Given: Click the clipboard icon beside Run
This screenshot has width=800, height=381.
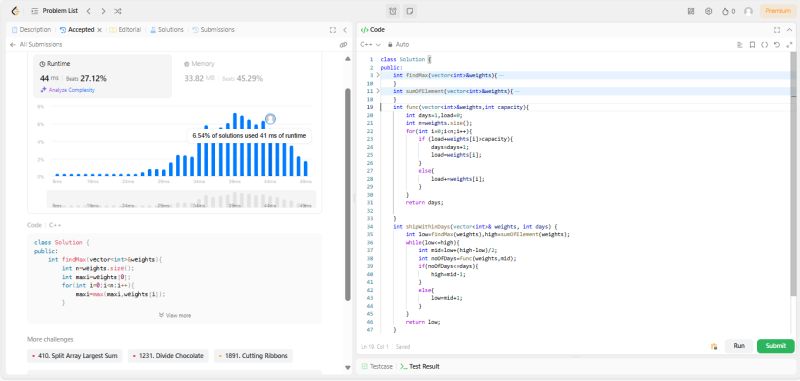Looking at the screenshot, I should tap(714, 346).
